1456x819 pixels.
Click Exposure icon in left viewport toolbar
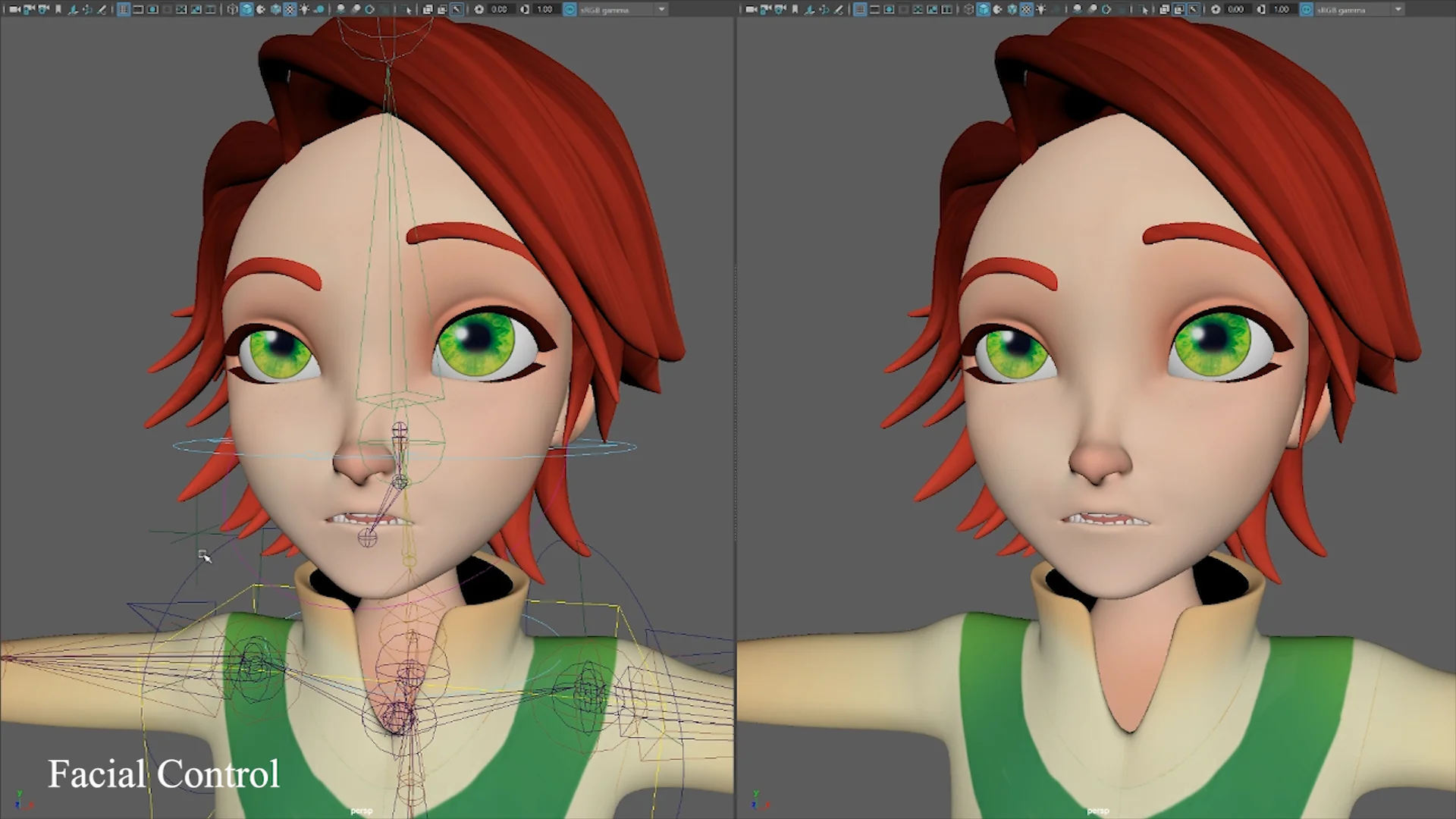tap(479, 9)
